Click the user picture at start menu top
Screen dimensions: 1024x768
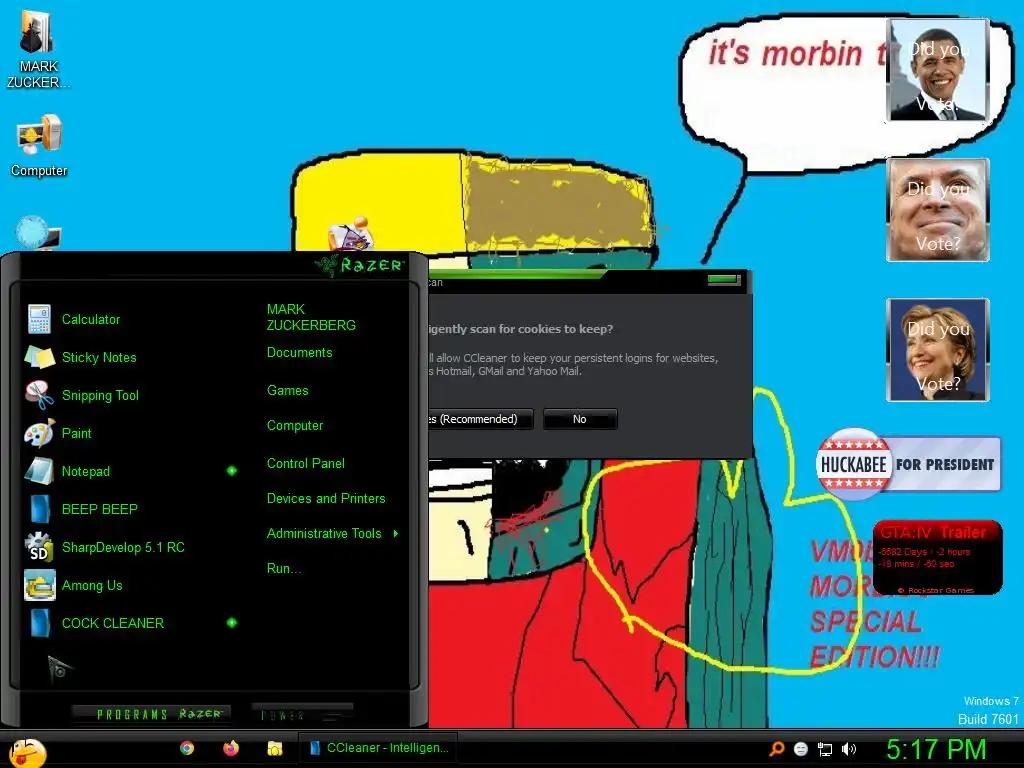click(x=351, y=235)
